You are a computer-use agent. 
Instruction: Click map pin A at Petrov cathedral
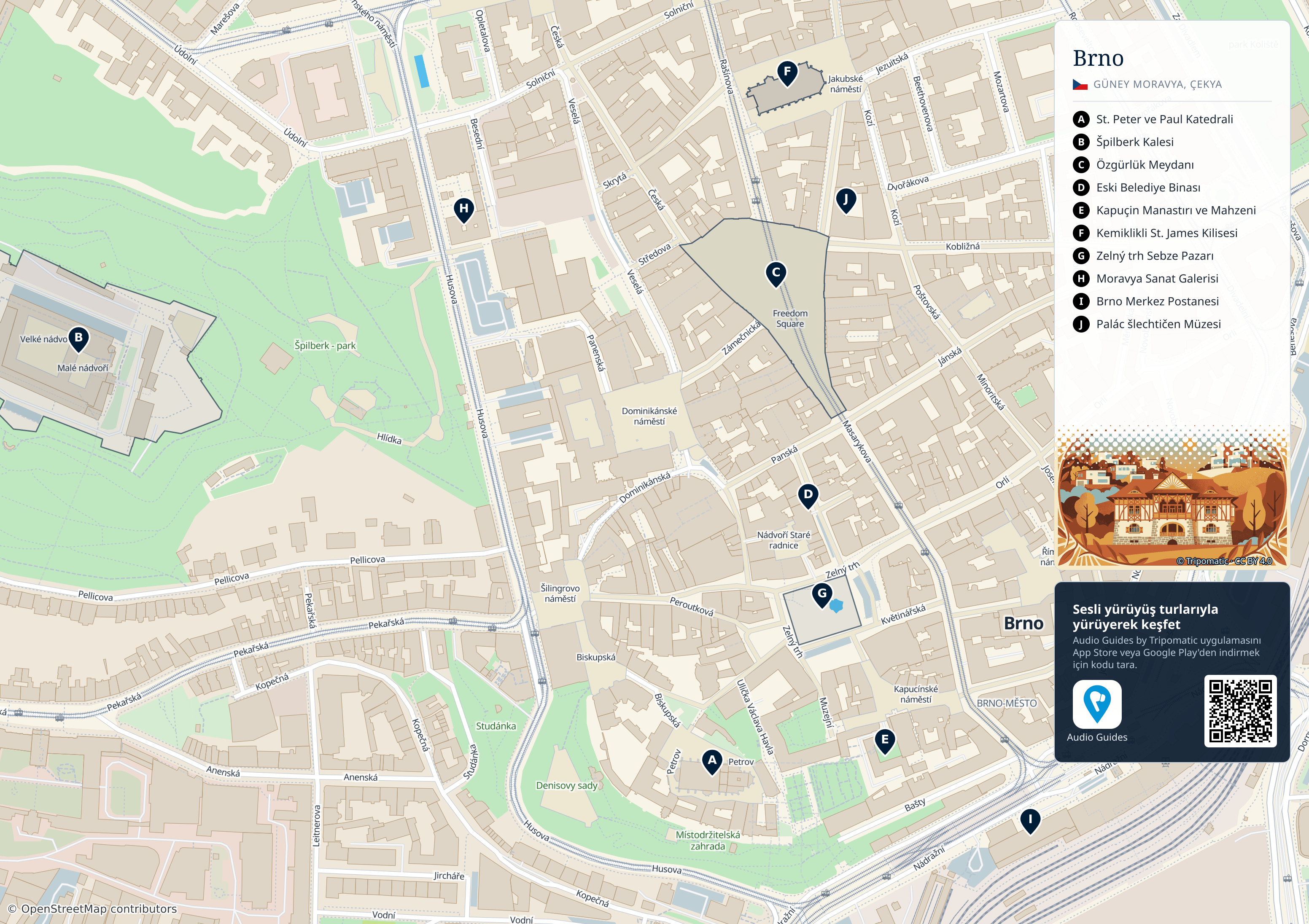(x=712, y=762)
